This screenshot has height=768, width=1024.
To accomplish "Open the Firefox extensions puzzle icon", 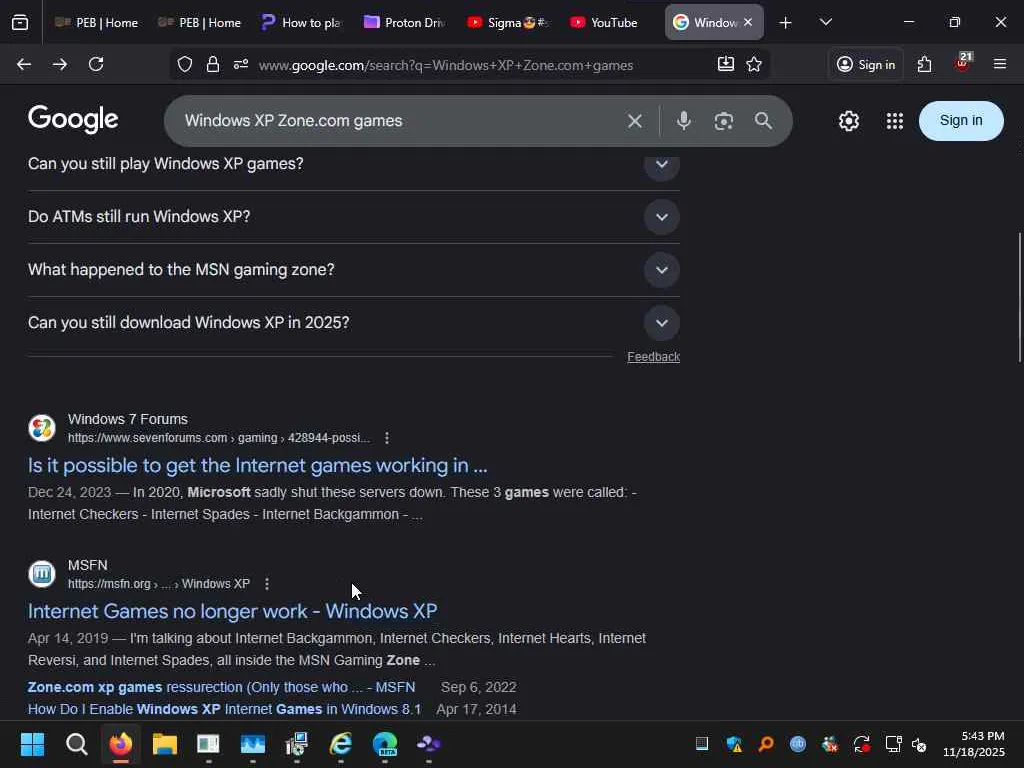I will [925, 64].
